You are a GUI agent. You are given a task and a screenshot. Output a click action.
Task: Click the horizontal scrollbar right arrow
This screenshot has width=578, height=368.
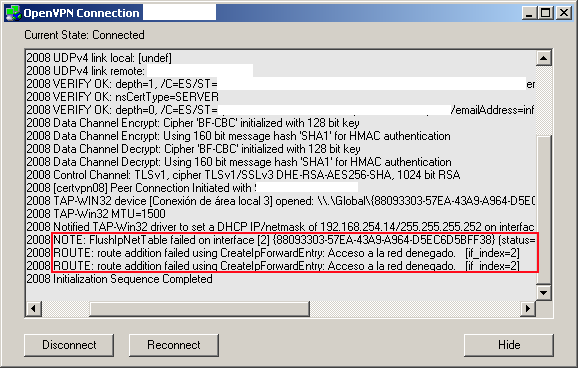[528, 309]
